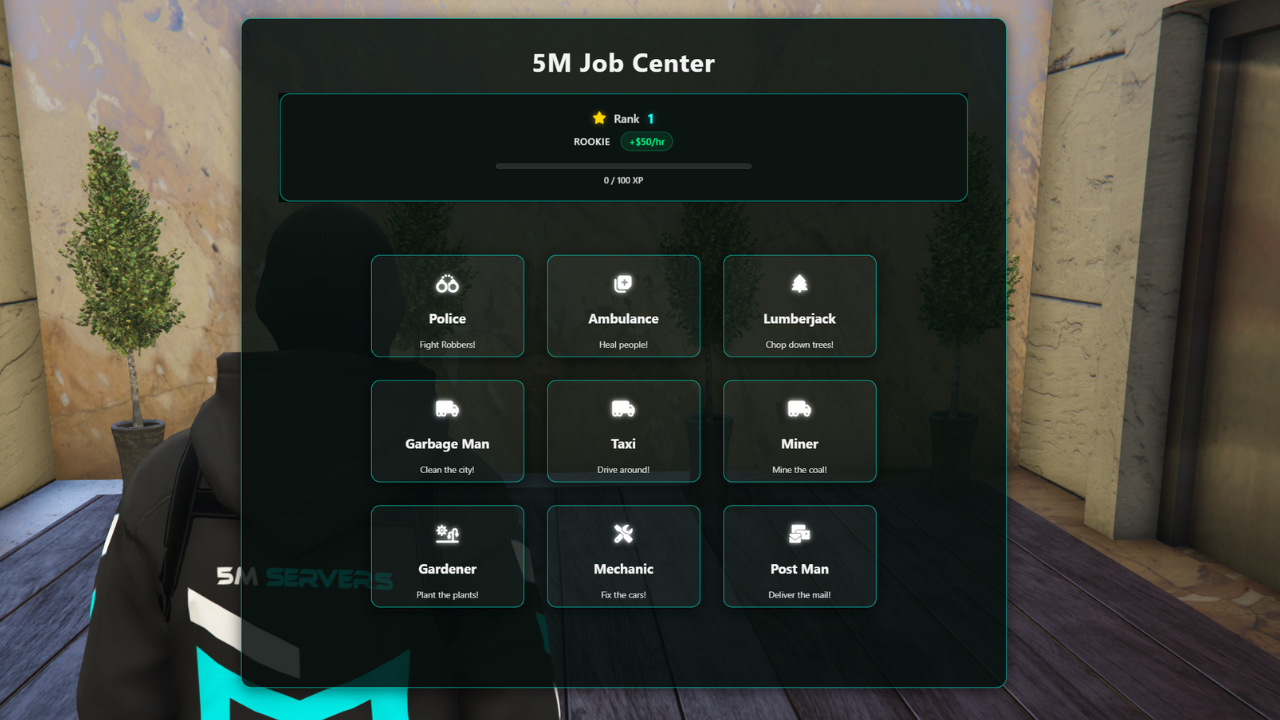This screenshot has width=1280, height=720.
Task: Click the Rank 1 label
Action: pyautogui.click(x=634, y=119)
